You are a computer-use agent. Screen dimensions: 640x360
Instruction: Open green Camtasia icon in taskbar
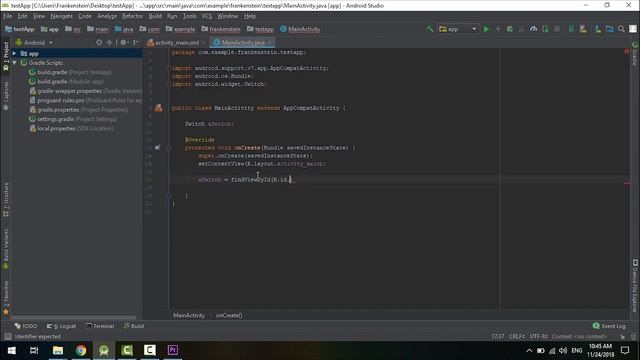pyautogui.click(x=127, y=350)
